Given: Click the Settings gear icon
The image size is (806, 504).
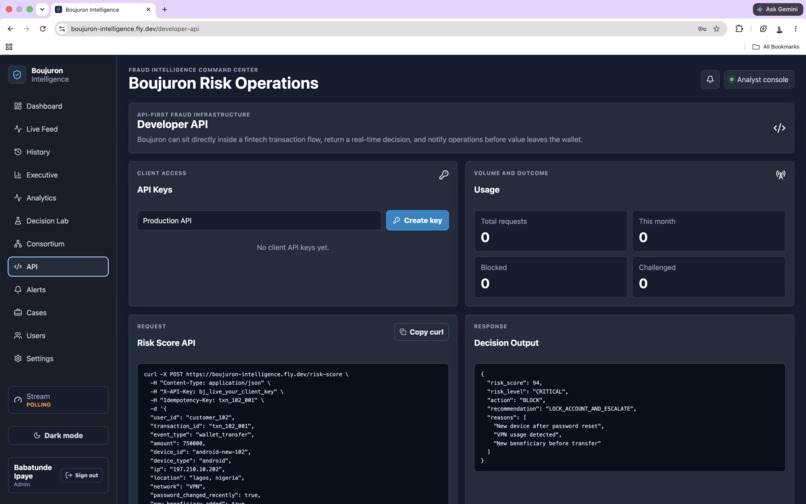Looking at the screenshot, I should (x=18, y=358).
